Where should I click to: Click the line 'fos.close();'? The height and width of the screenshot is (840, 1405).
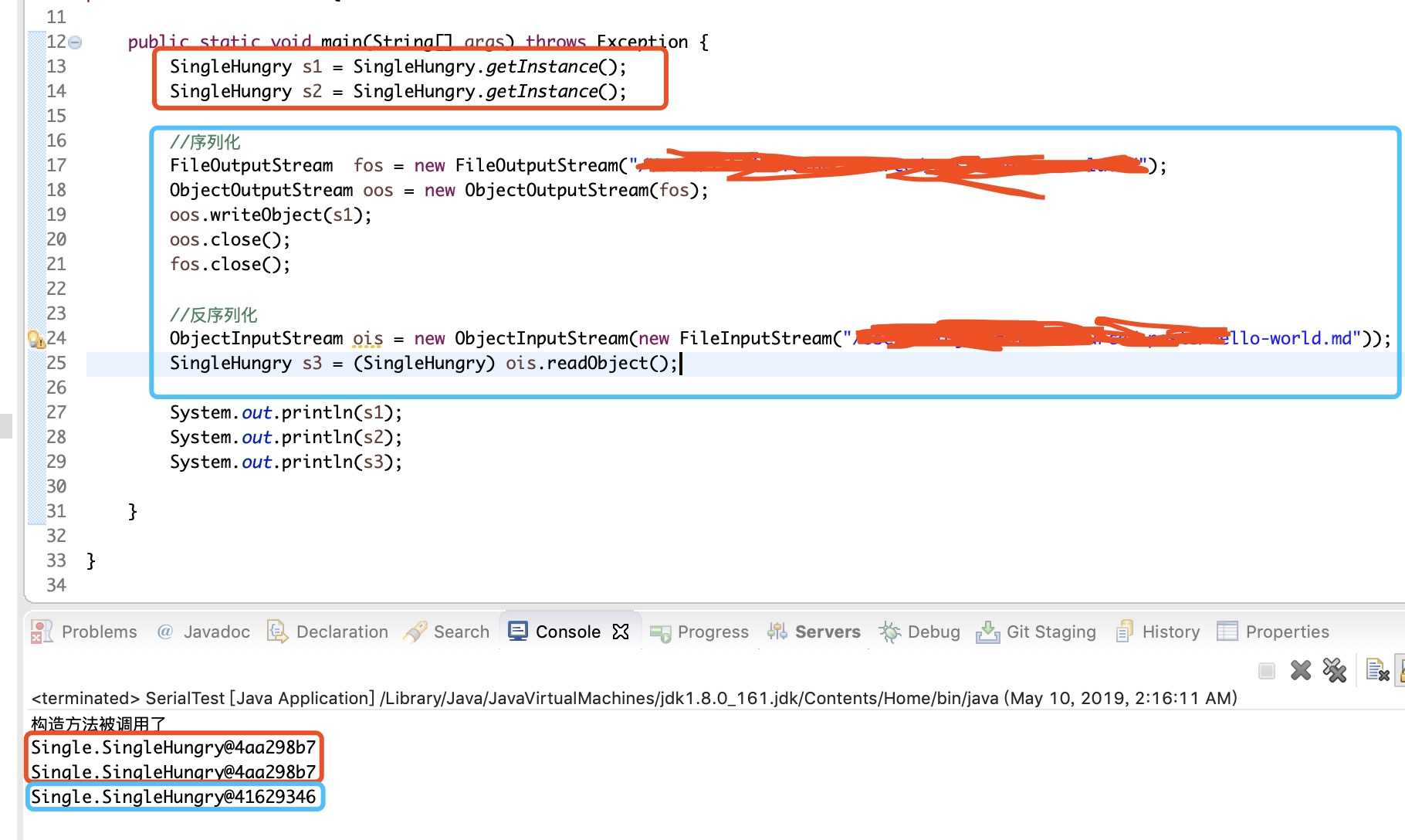230,264
